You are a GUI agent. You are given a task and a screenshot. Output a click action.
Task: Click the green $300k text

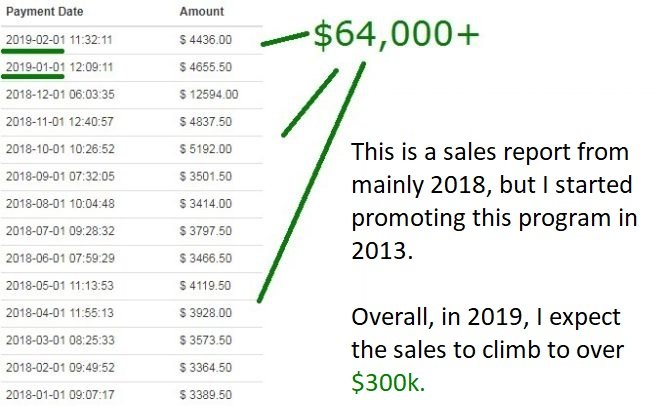pos(388,382)
